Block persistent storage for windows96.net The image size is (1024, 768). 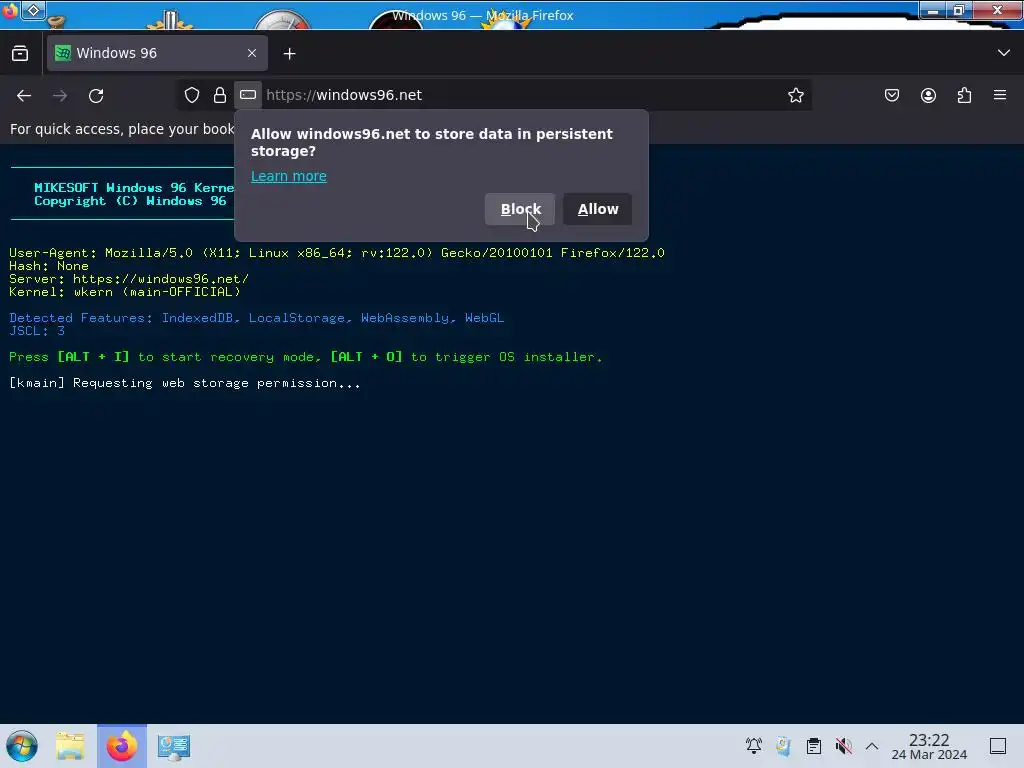520,209
